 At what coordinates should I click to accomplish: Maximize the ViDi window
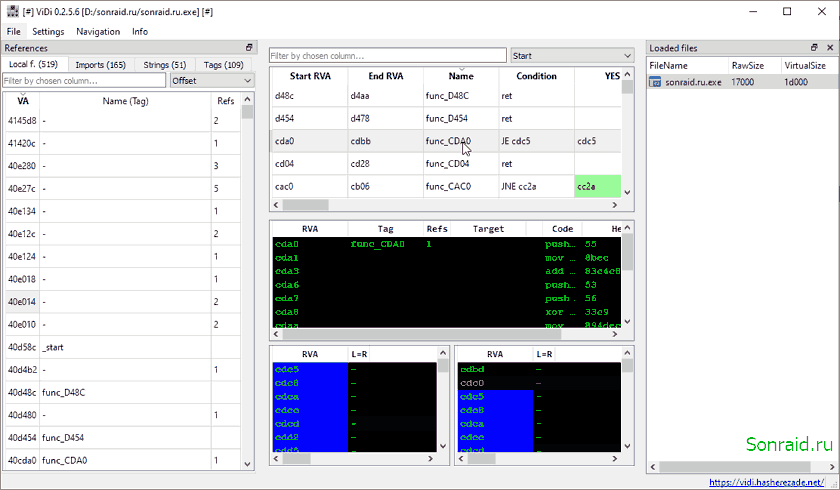pyautogui.click(x=787, y=11)
